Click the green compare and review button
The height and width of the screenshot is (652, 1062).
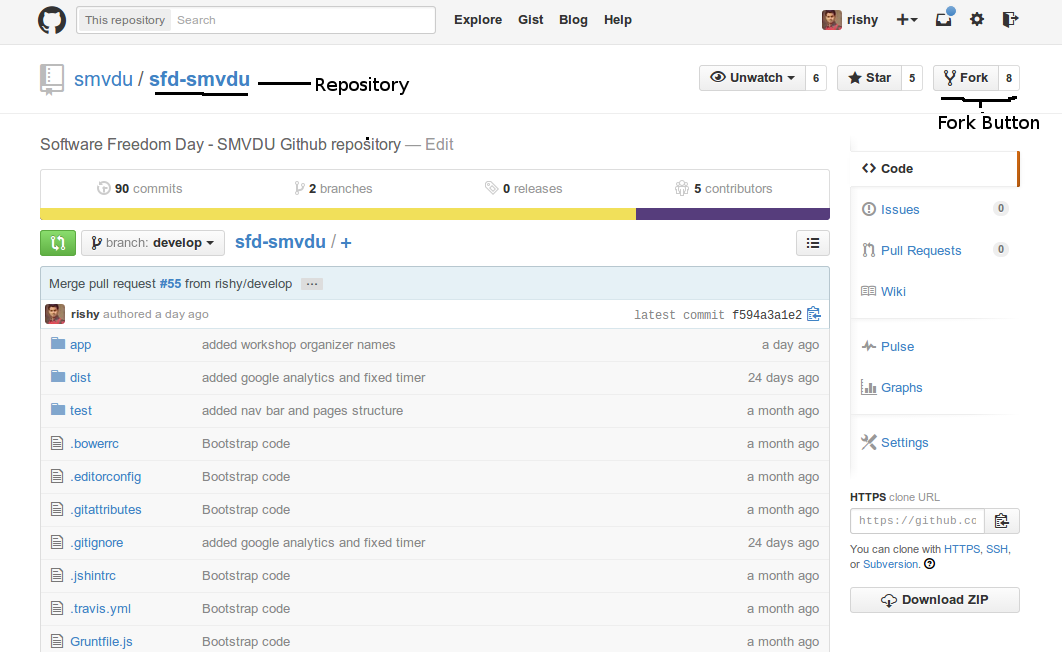(58, 243)
